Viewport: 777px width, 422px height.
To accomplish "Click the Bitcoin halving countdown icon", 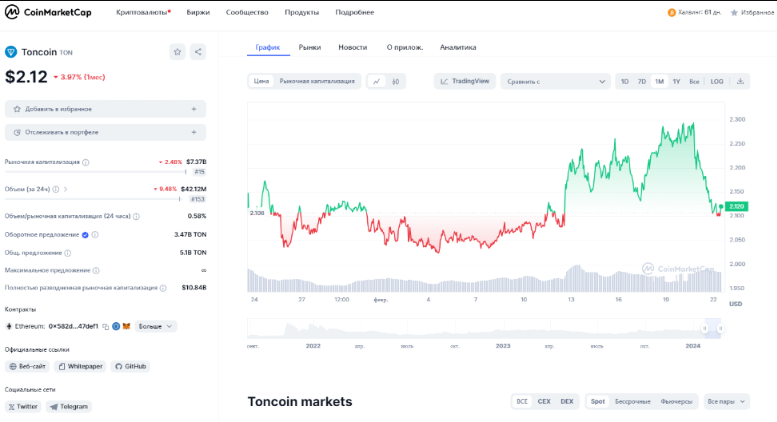I will tap(671, 12).
